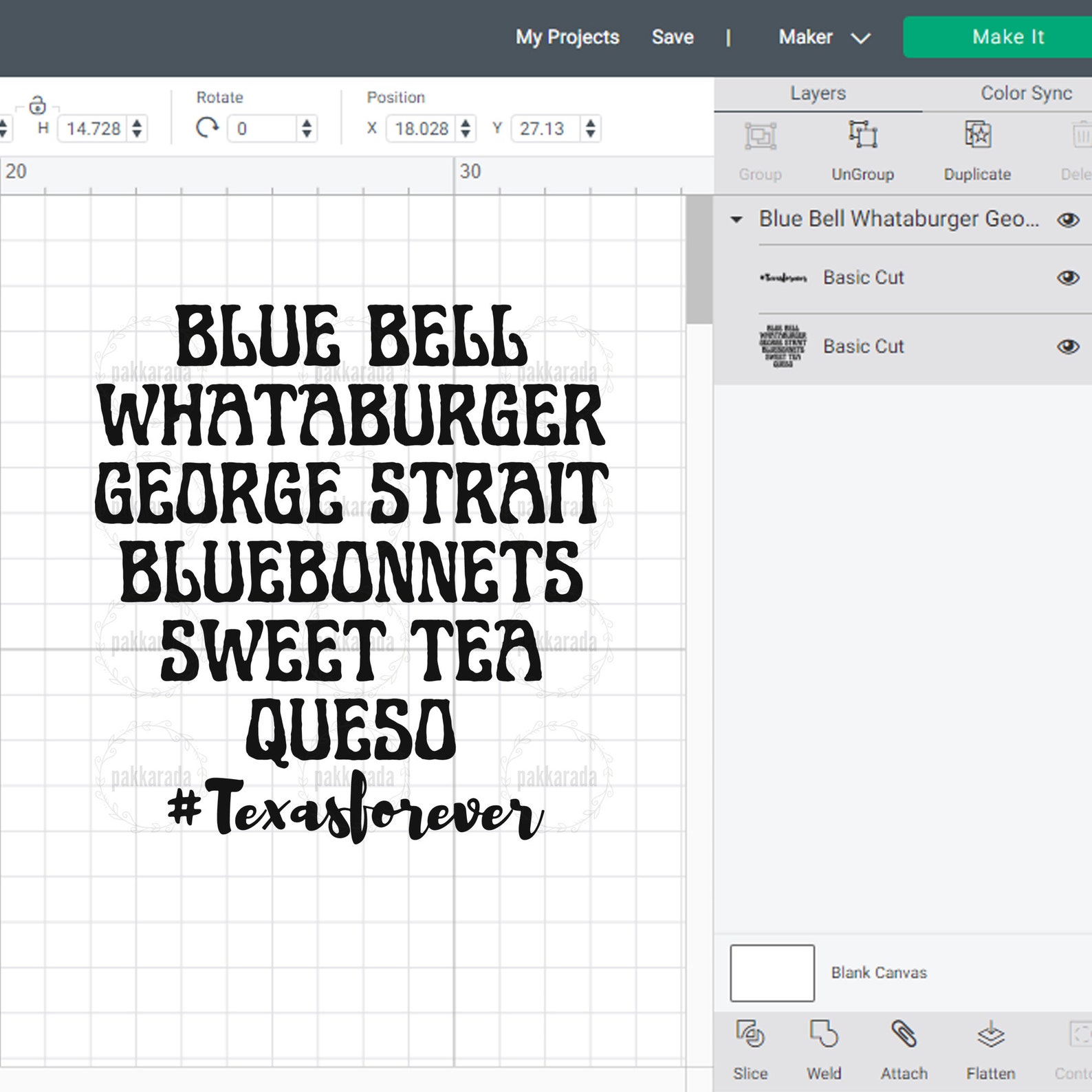1092x1092 pixels.
Task: Switch to the Color Sync tab
Action: [x=1025, y=94]
